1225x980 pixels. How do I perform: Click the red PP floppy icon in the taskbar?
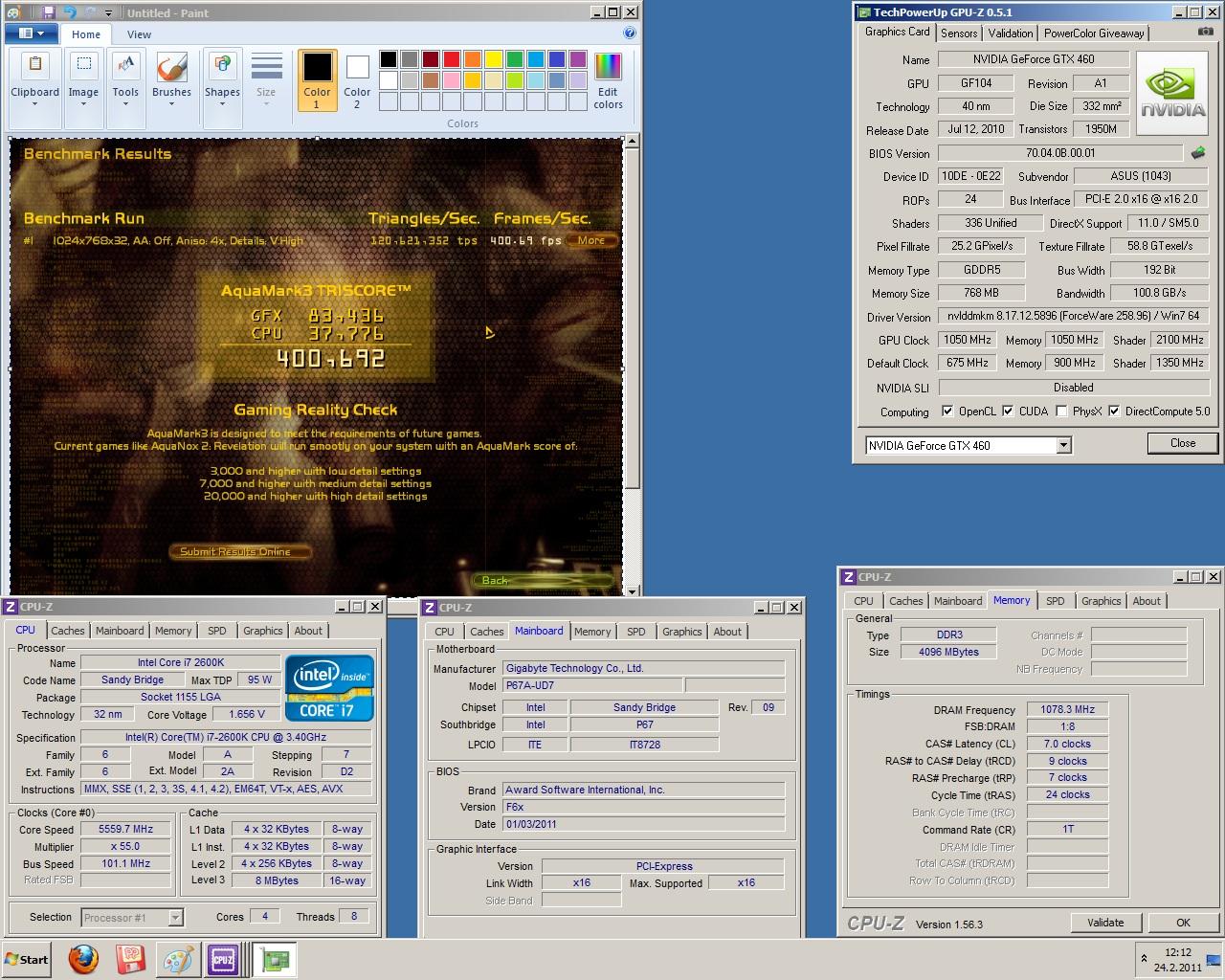[x=130, y=959]
